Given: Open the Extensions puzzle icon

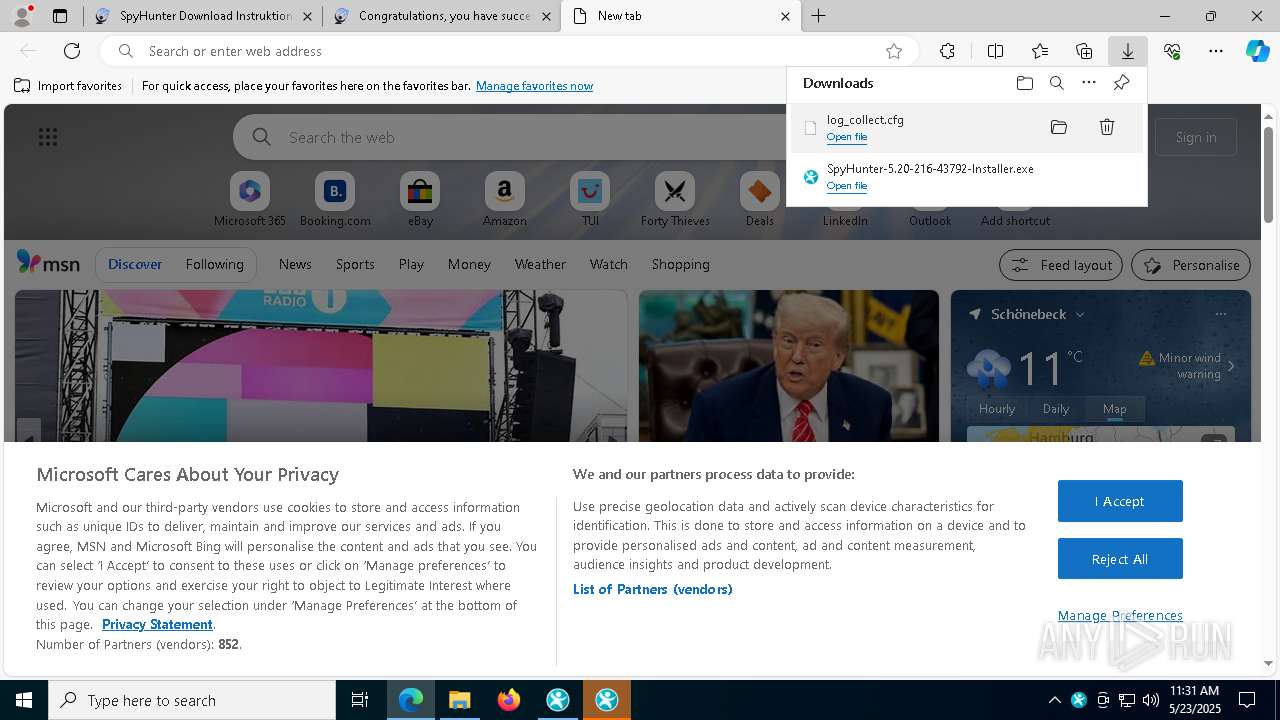Looking at the screenshot, I should coord(947,51).
